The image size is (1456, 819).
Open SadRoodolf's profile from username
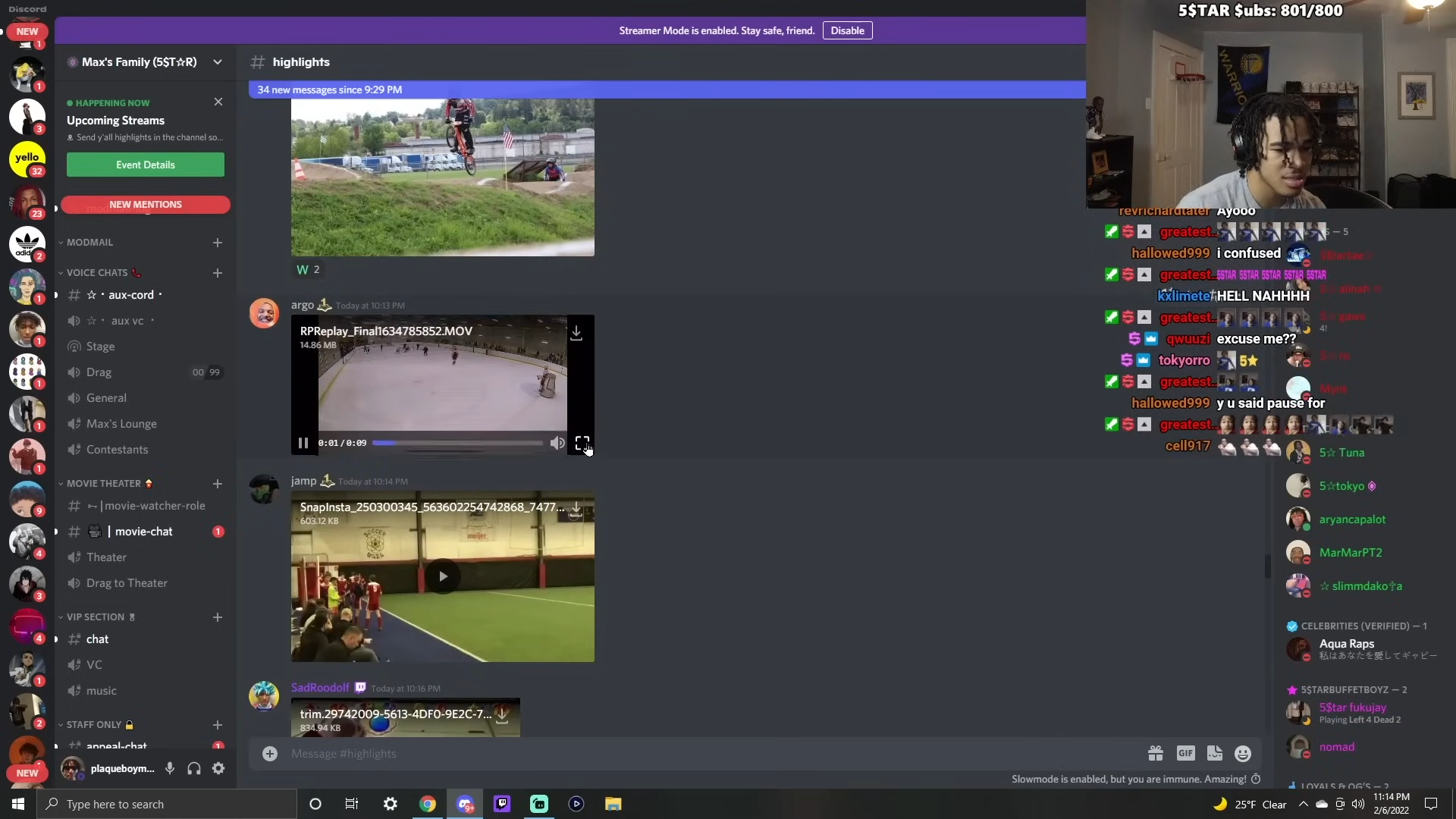click(x=320, y=688)
